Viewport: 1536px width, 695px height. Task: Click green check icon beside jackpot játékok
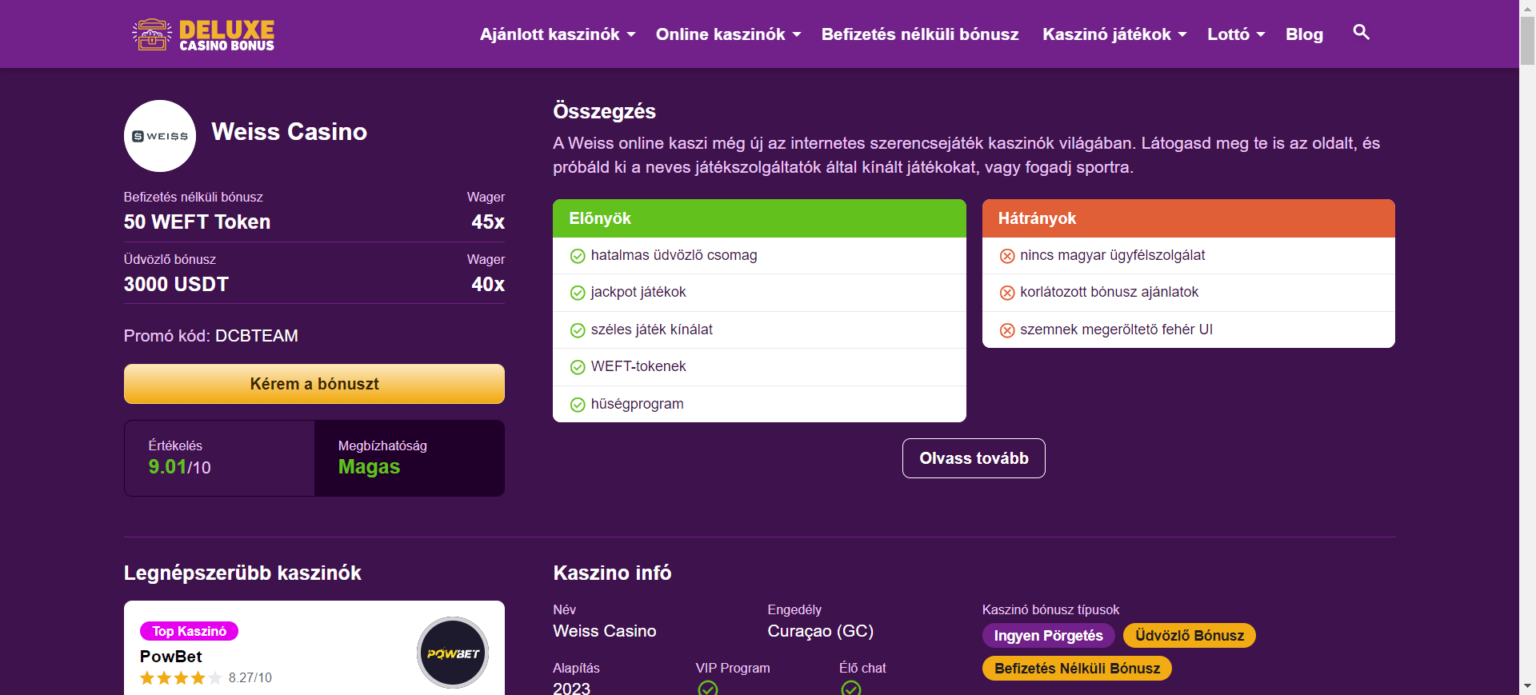[577, 293]
